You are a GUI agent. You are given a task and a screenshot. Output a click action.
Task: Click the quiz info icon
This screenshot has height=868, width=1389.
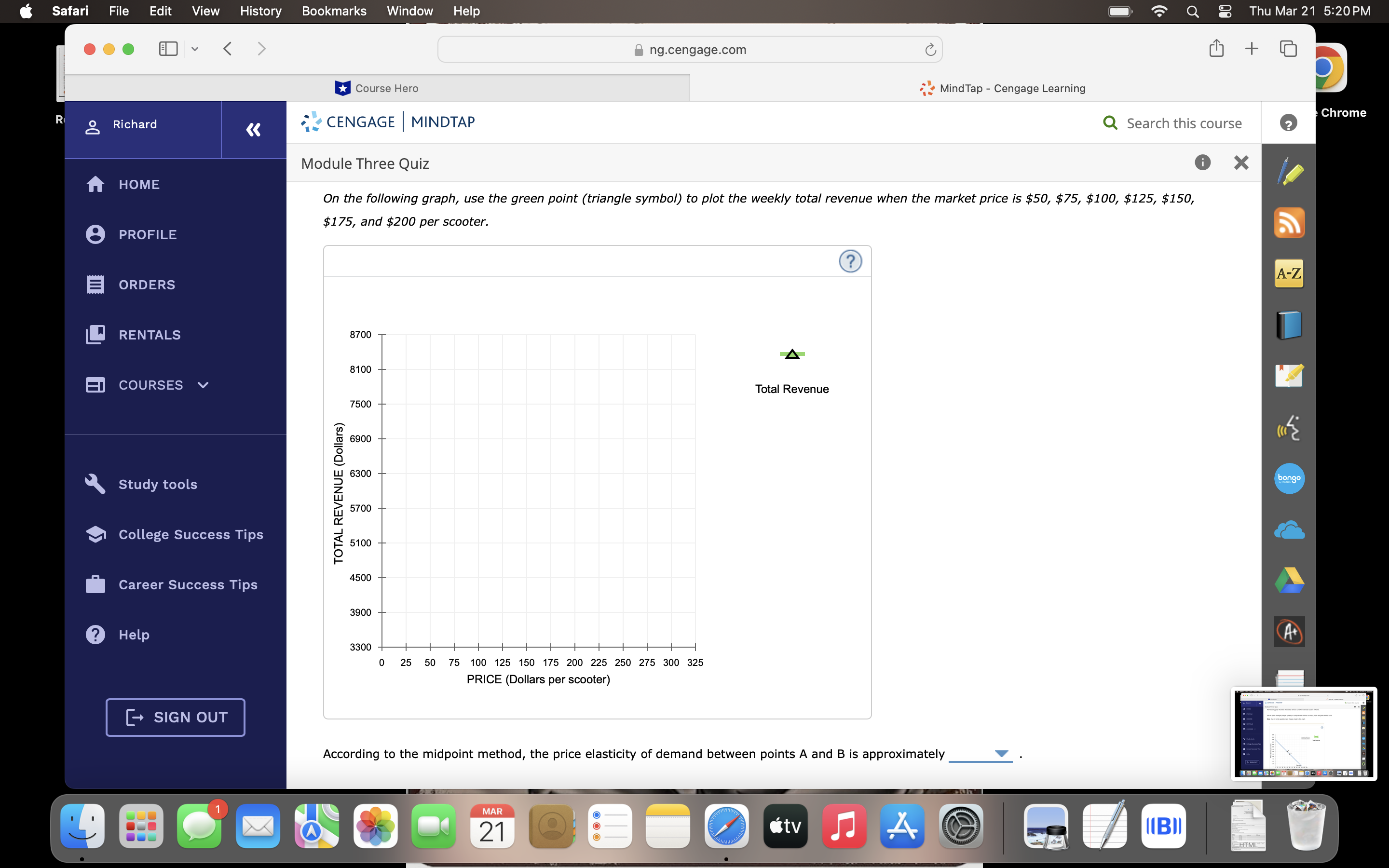pyautogui.click(x=1202, y=163)
